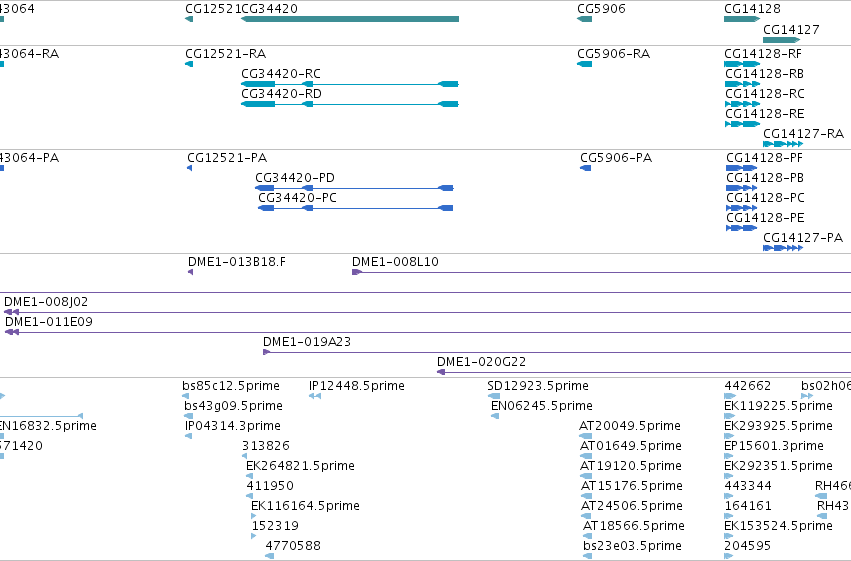The width and height of the screenshot is (851, 561).
Task: Select the AT20049.5prime EST entry
Action: (630, 426)
